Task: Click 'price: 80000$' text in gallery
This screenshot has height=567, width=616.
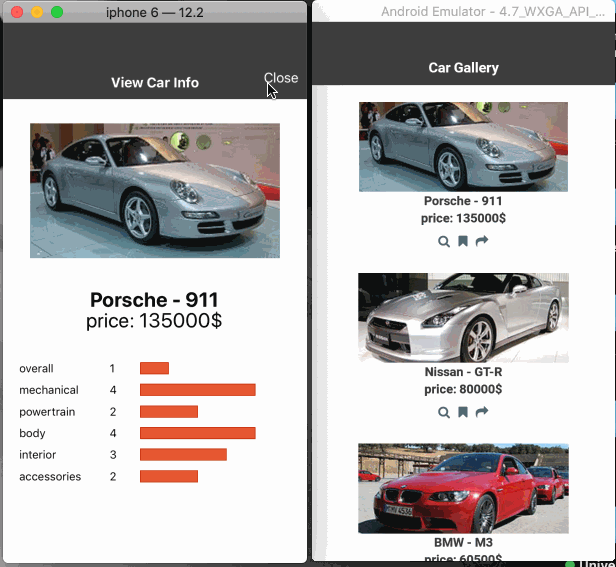Action: [463, 389]
